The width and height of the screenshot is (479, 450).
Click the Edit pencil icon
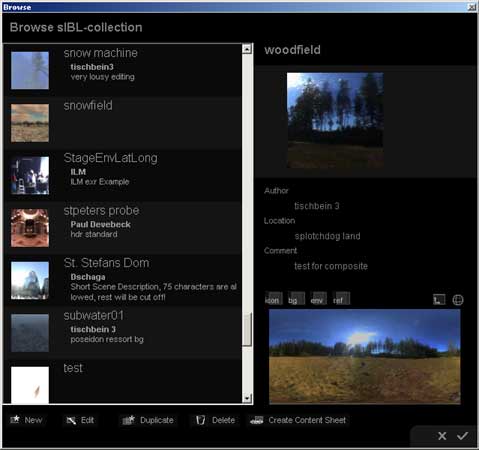pos(71,420)
